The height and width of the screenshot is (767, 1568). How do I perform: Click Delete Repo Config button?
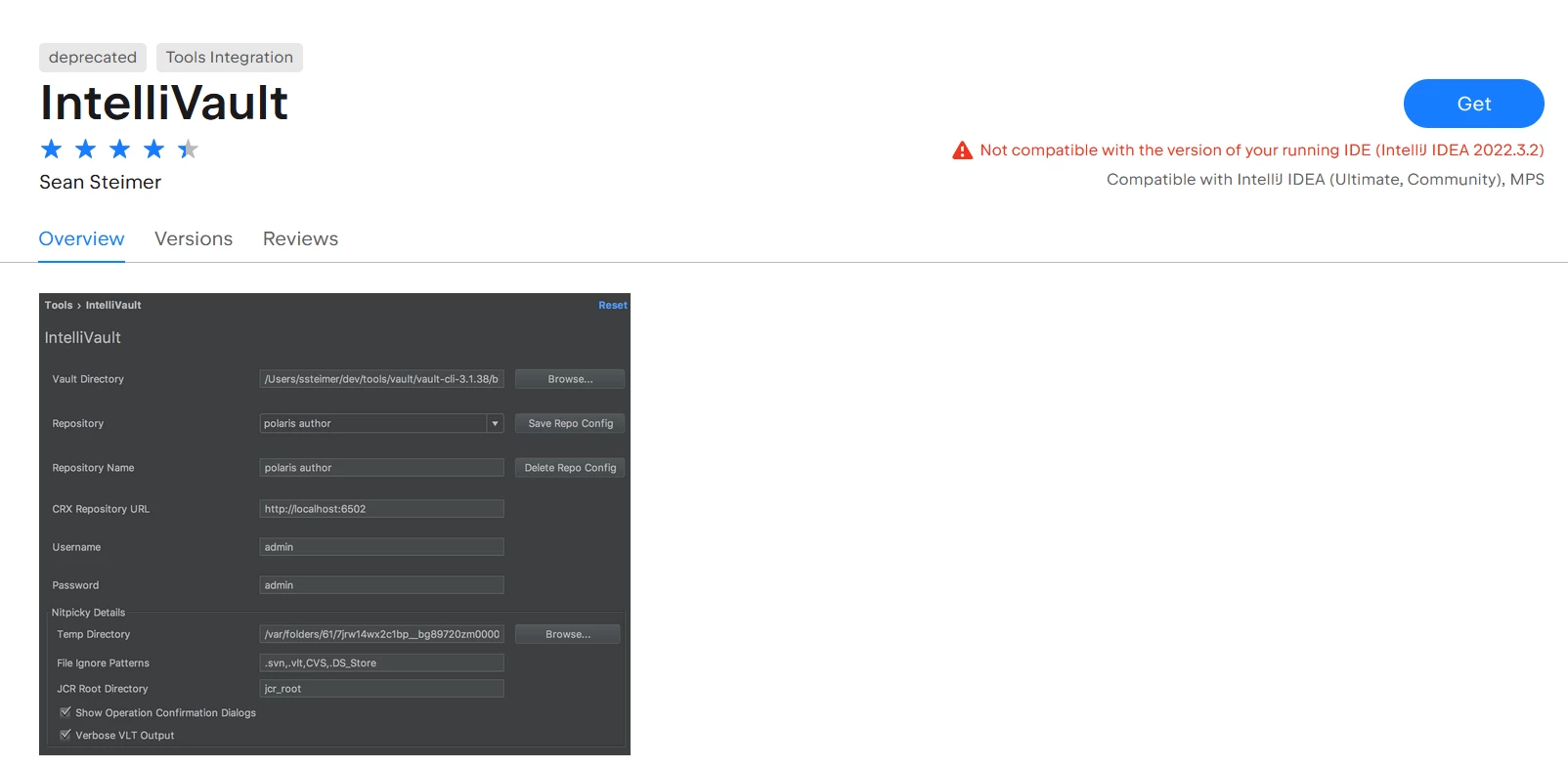tap(570, 468)
